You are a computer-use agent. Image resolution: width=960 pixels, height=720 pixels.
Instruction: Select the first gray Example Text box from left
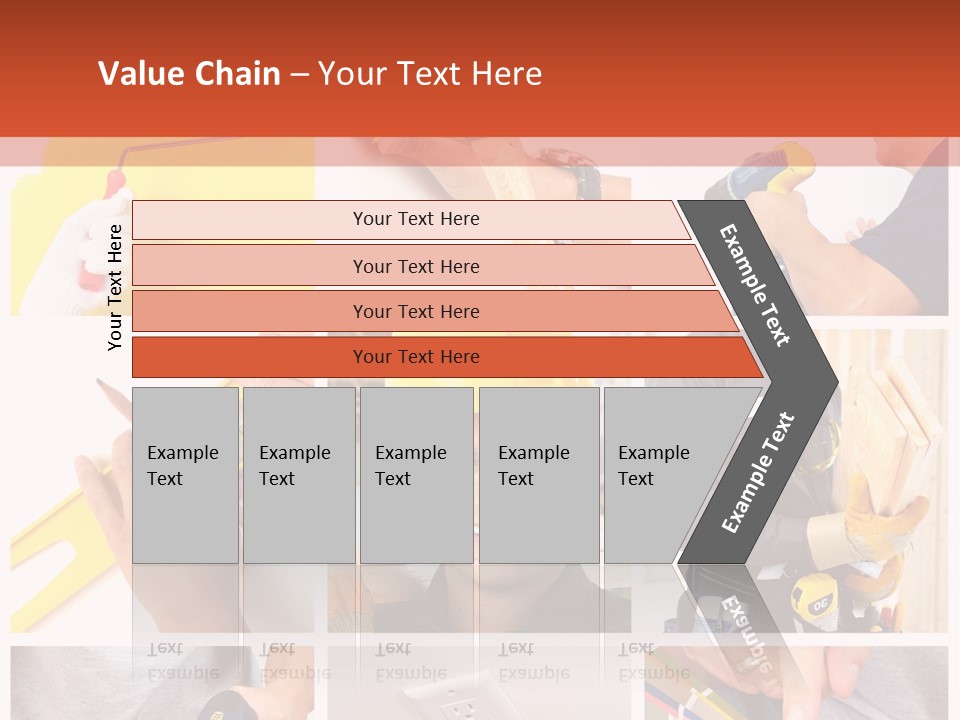tap(185, 475)
